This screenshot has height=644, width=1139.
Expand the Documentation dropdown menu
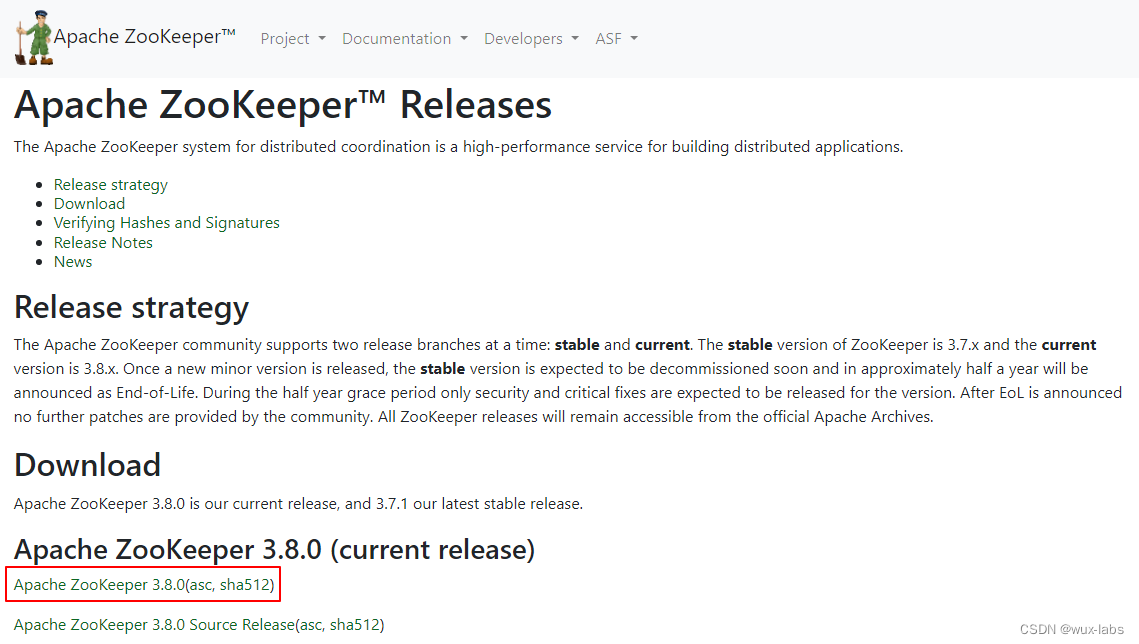tap(405, 38)
